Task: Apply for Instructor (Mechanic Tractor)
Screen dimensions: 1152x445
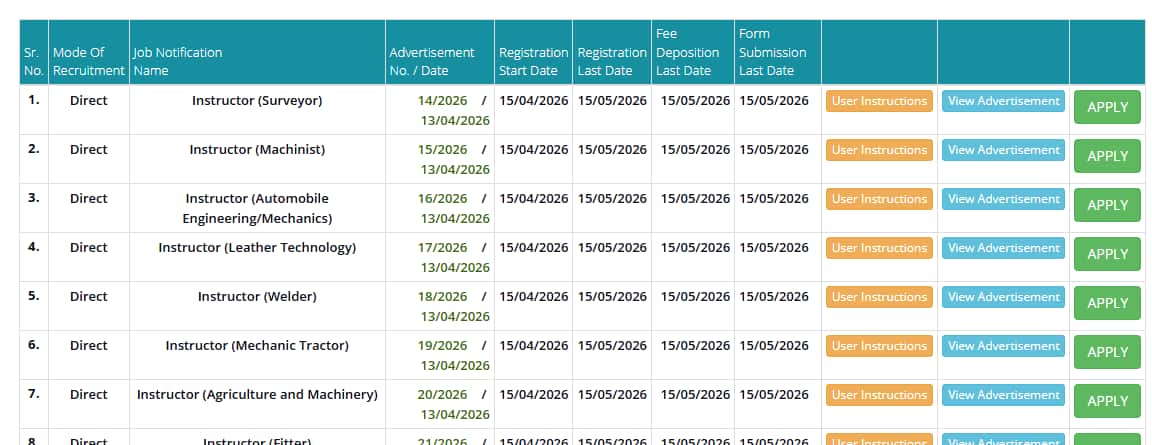Action: tap(1107, 352)
